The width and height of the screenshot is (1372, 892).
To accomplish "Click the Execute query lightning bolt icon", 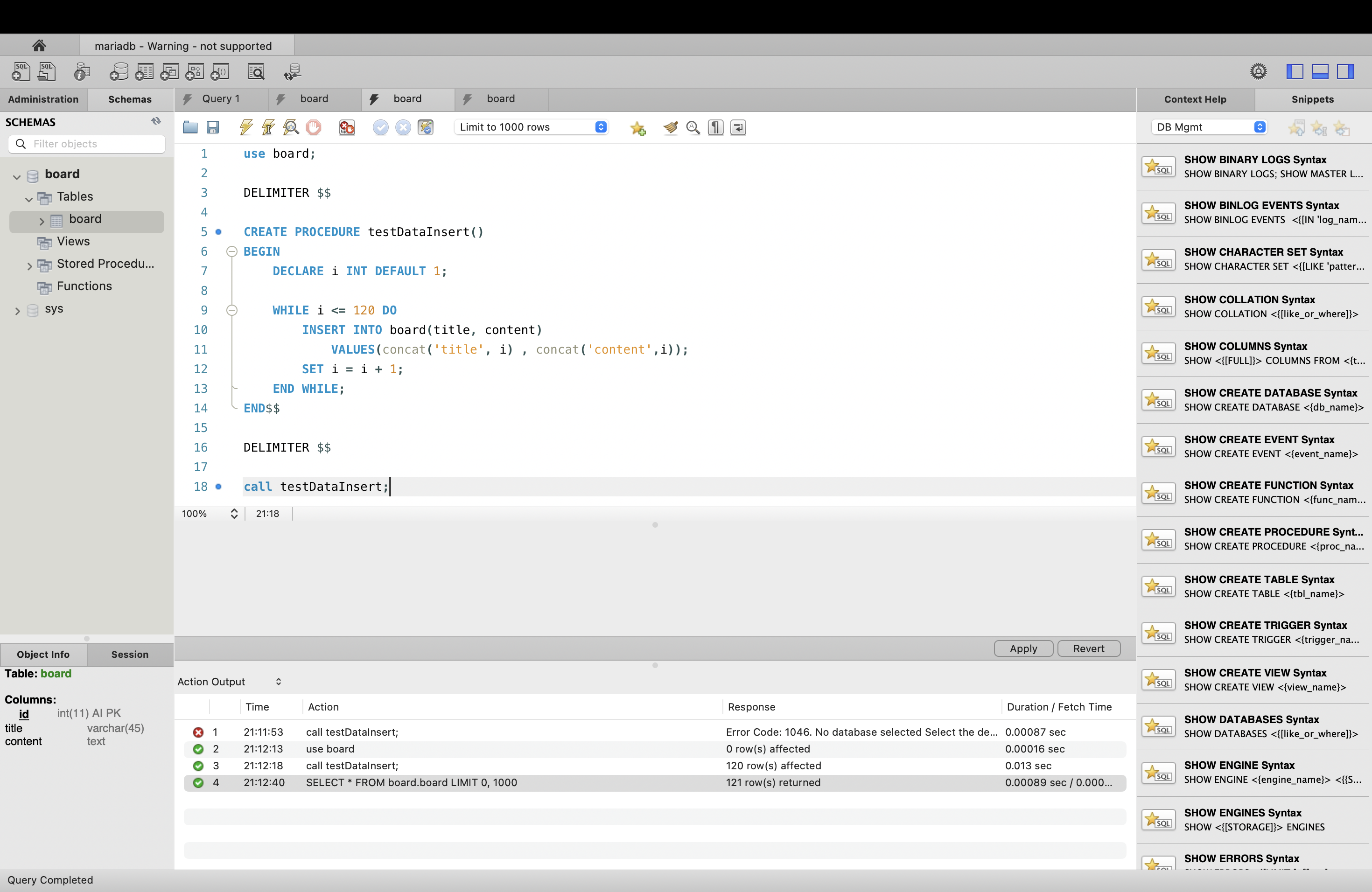I will (246, 127).
